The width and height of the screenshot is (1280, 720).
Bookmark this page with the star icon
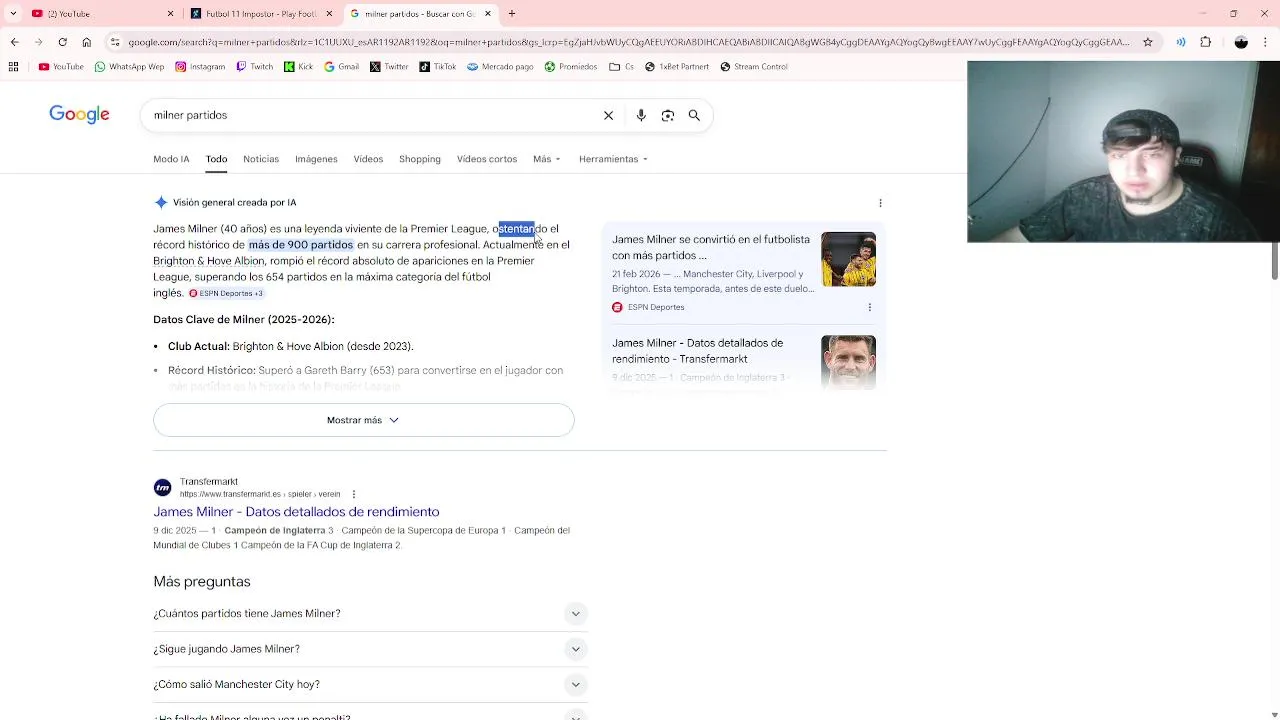(x=1148, y=42)
